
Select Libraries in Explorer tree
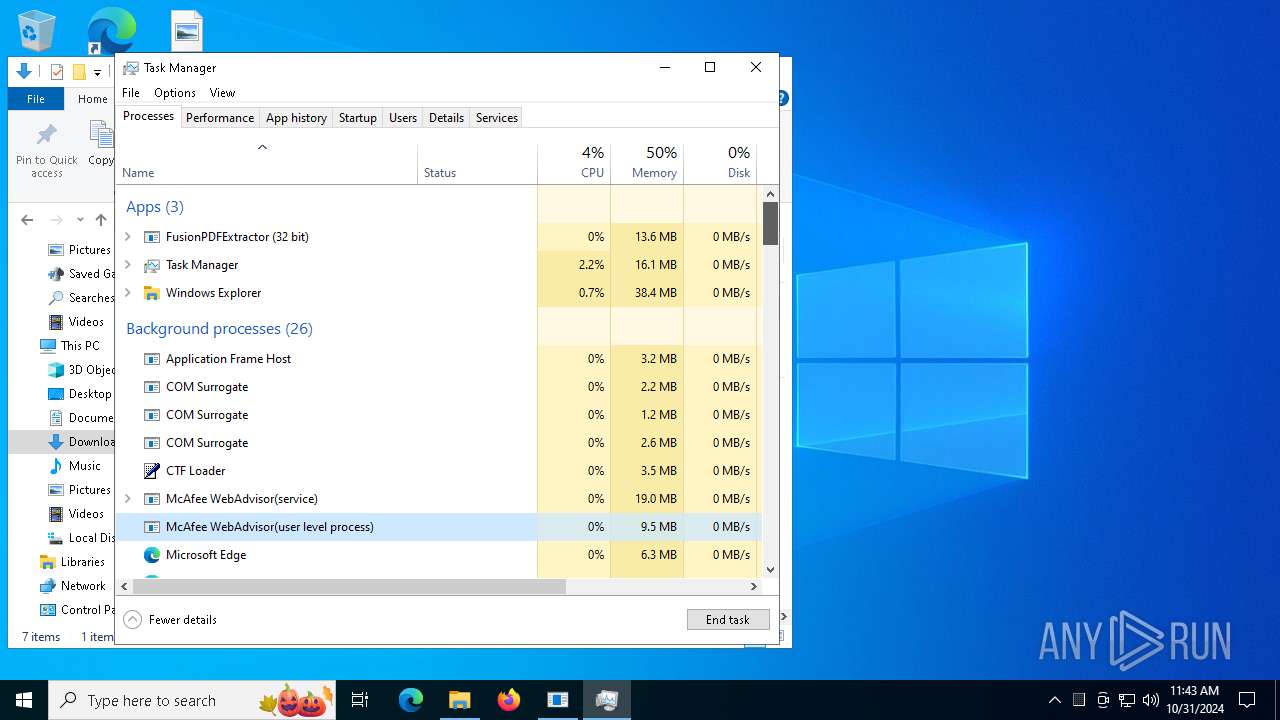(x=83, y=562)
